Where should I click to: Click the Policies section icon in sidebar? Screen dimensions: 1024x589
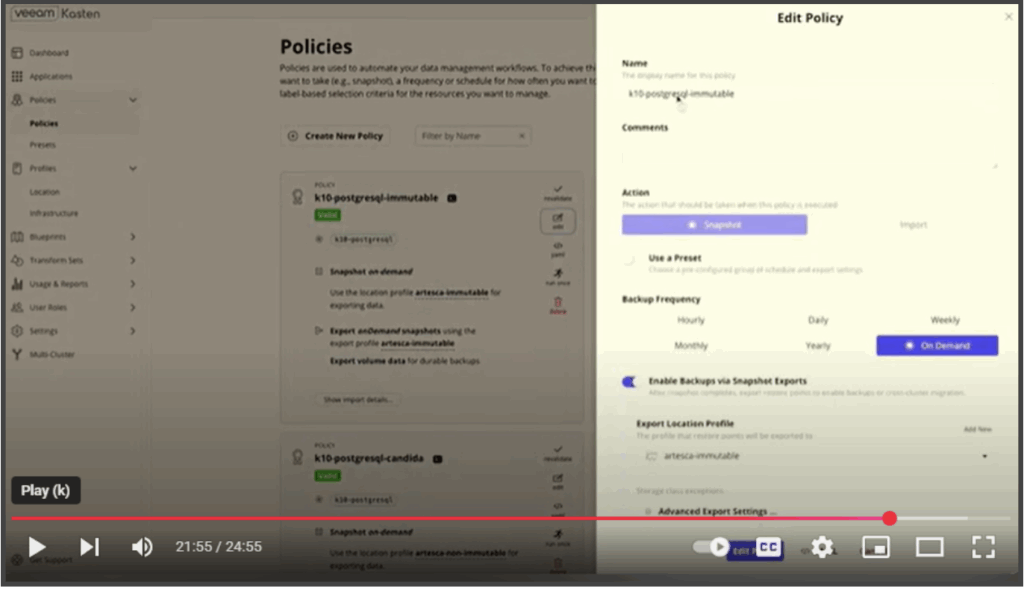click(x=17, y=100)
